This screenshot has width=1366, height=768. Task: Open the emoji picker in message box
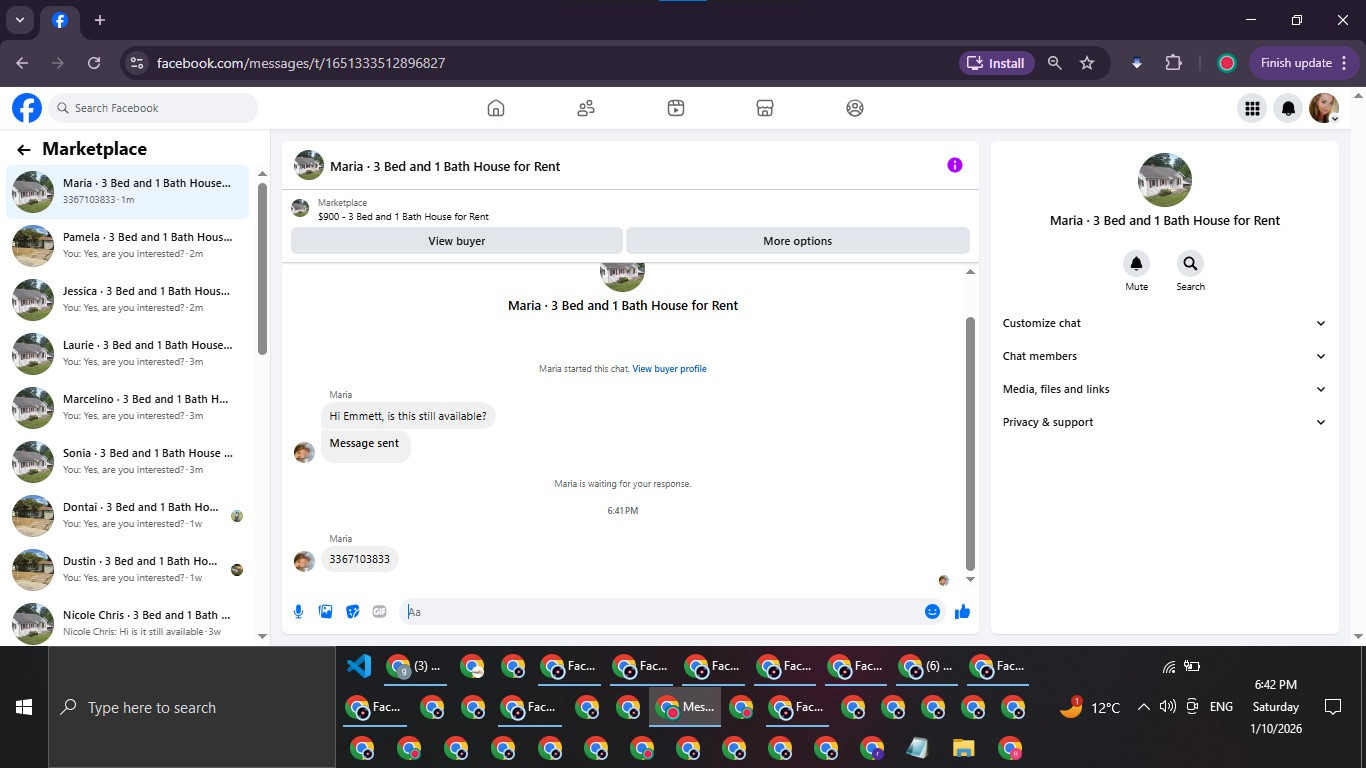932,611
